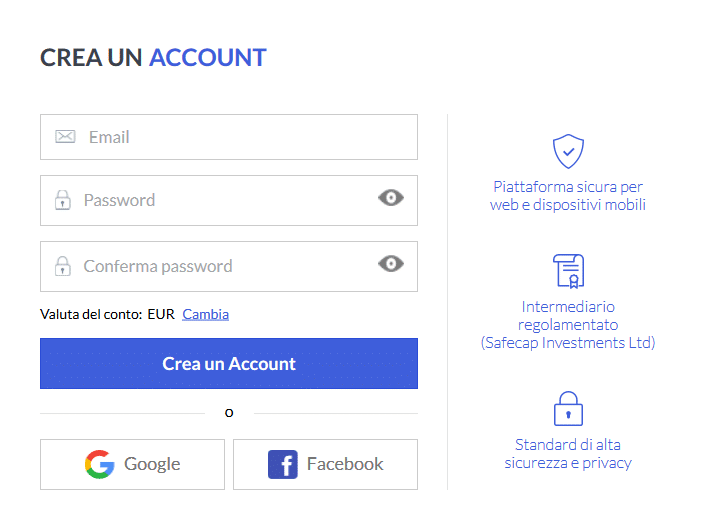
Task: Click the padlock icon beside Conferma password
Action: 63,266
